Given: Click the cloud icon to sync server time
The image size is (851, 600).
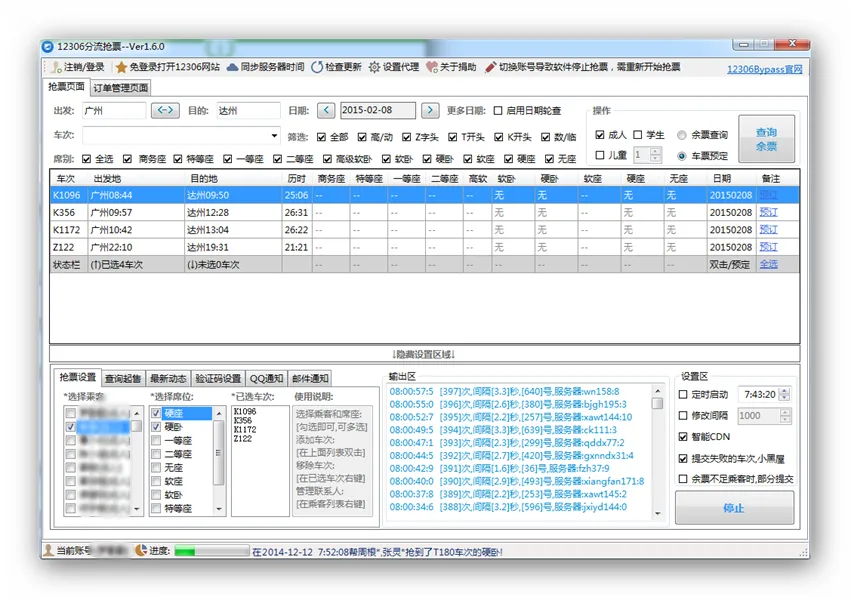Looking at the screenshot, I should coord(232,68).
